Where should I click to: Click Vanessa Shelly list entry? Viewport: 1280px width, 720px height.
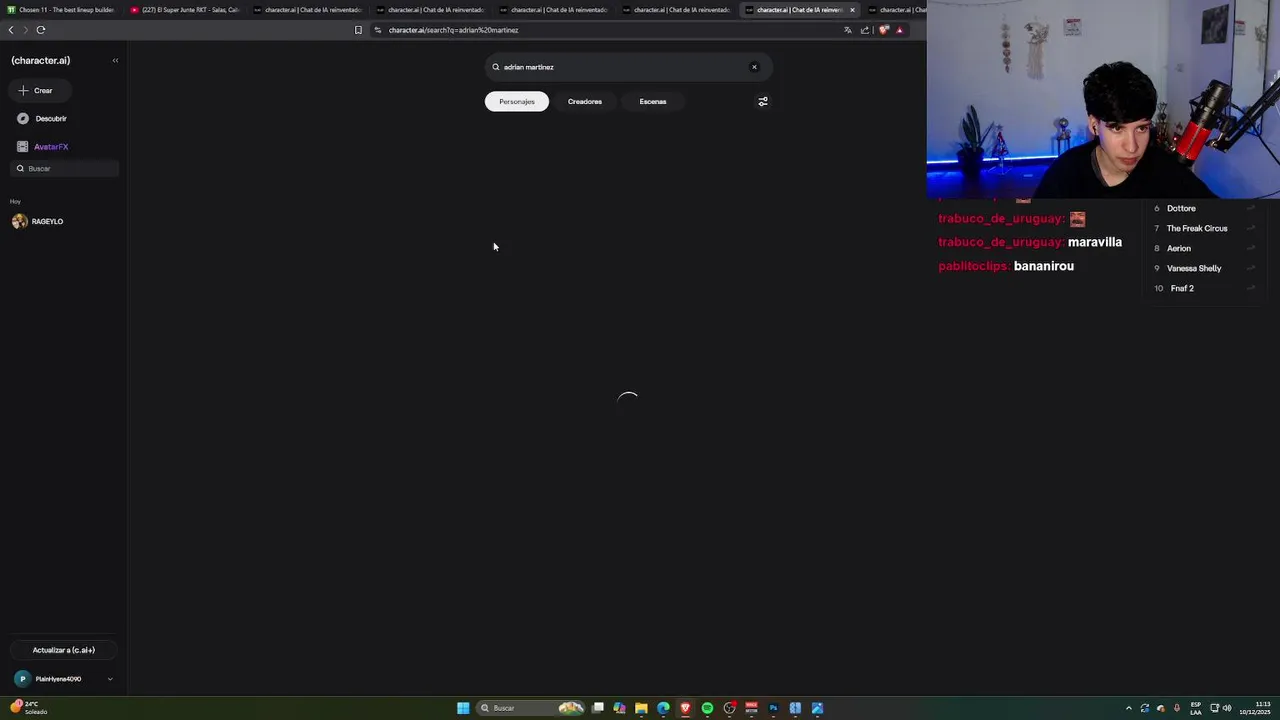pyautogui.click(x=1194, y=268)
